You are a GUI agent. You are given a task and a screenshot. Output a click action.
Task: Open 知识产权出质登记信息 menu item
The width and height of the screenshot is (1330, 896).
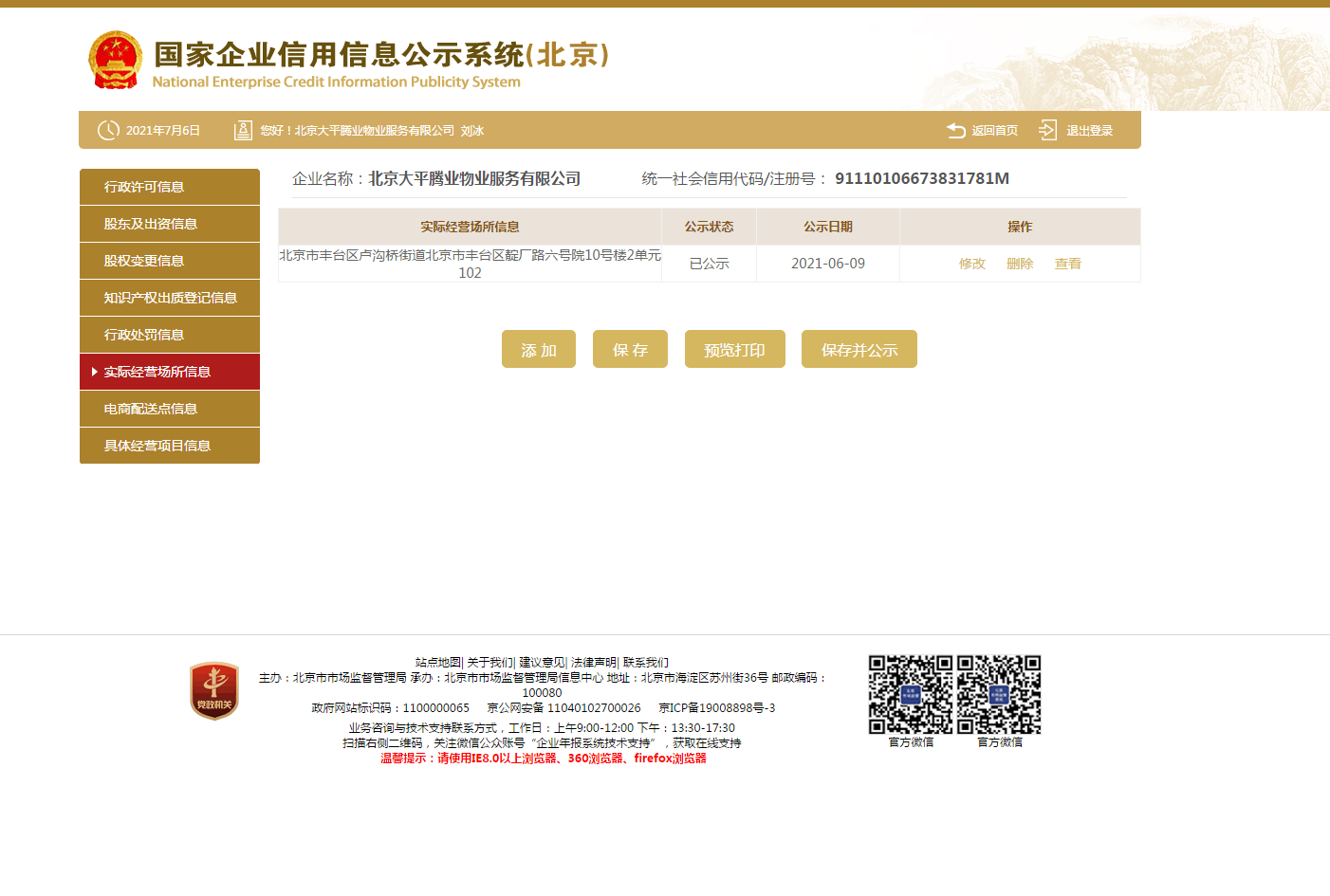[170, 298]
